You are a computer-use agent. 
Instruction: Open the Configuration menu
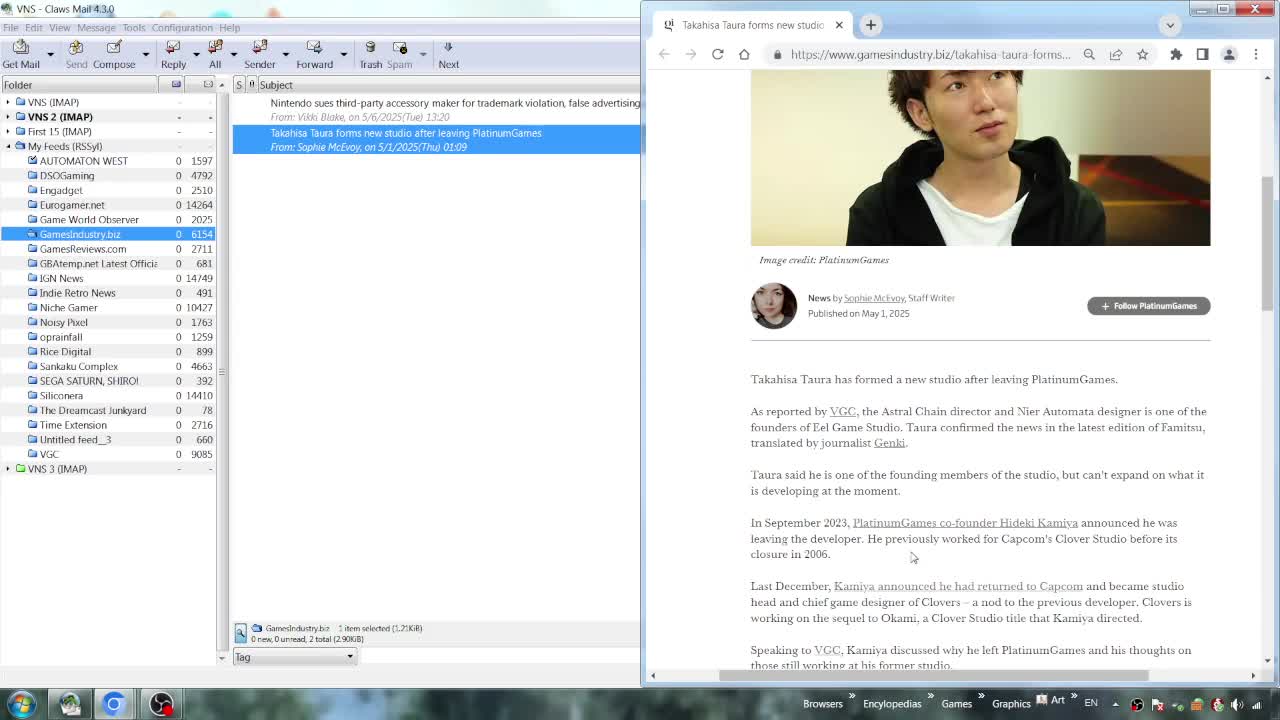click(182, 28)
